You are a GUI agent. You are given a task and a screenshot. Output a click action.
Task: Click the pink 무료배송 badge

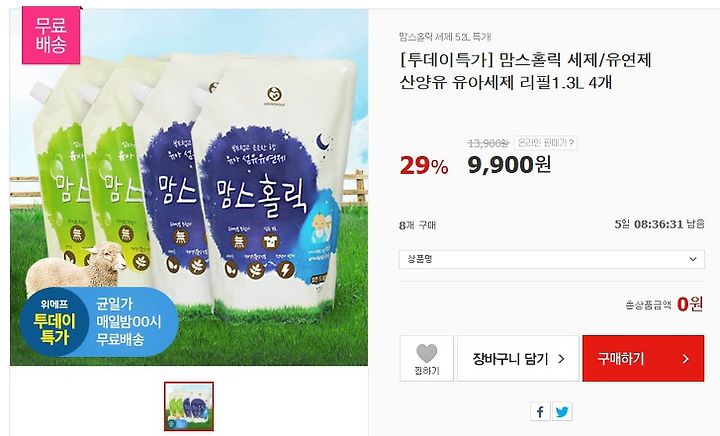[51, 35]
